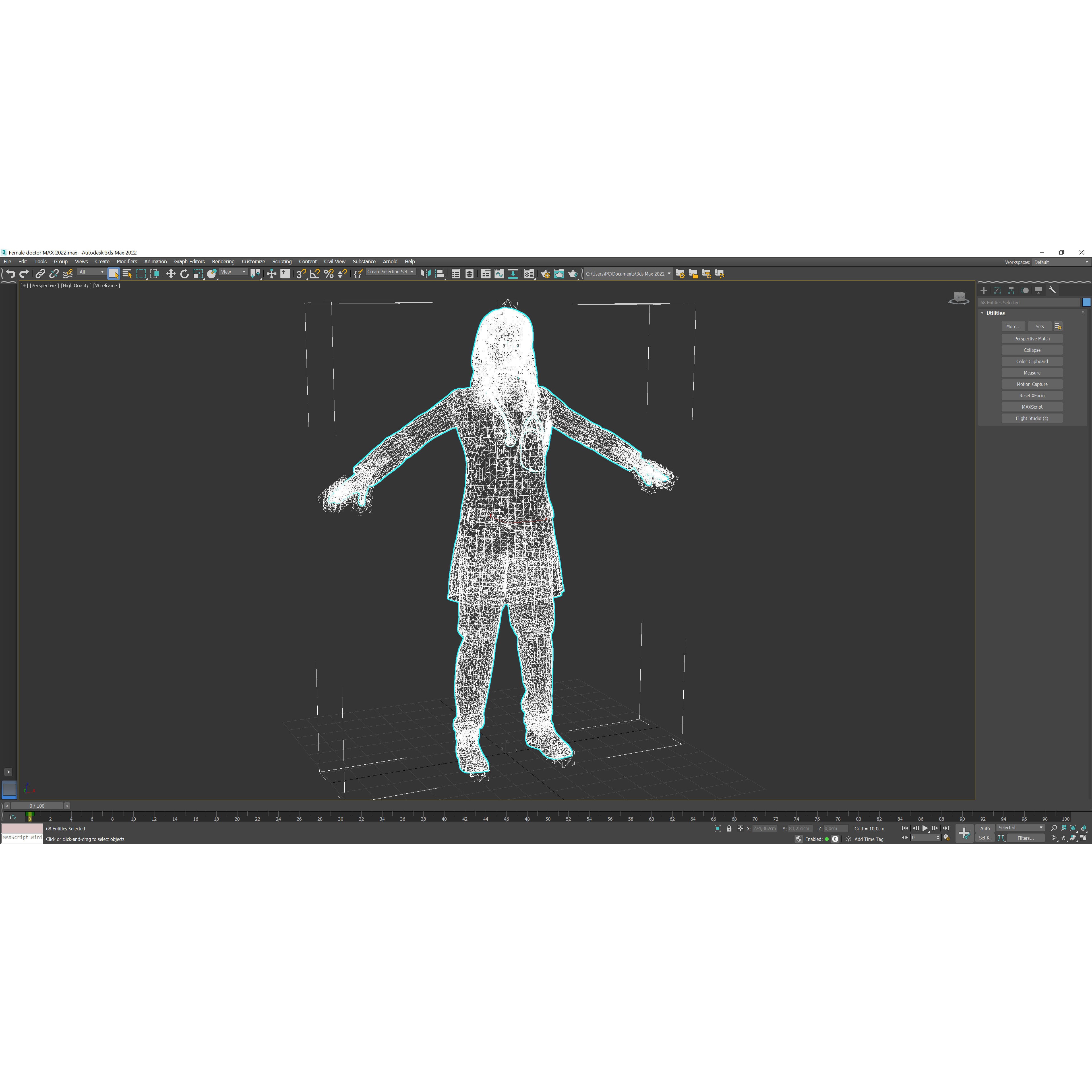
Task: Open the Create Selection Set dropdown
Action: coord(390,272)
